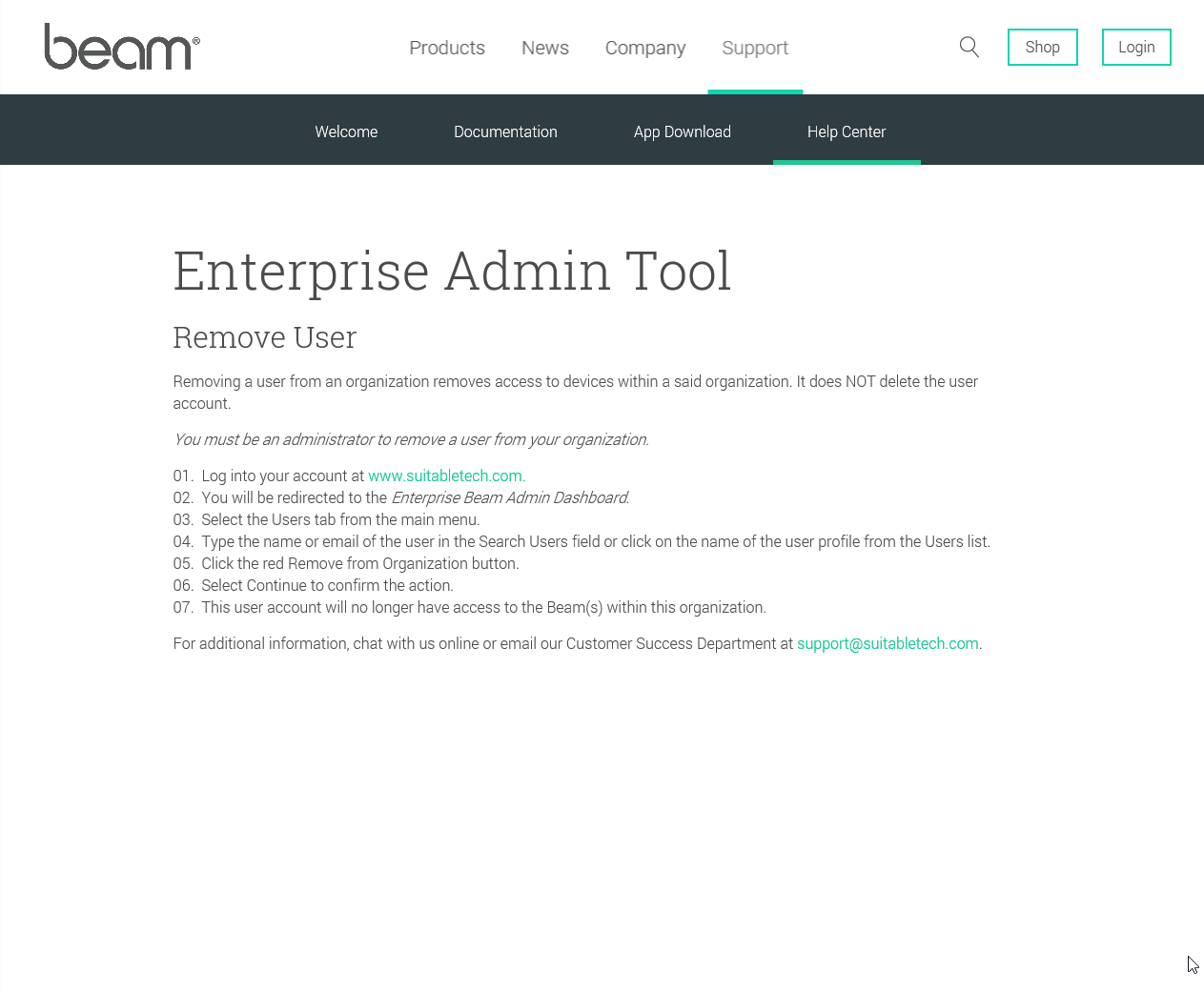Click the Remove User subheading
The height and width of the screenshot is (992, 1204).
pyautogui.click(x=265, y=337)
